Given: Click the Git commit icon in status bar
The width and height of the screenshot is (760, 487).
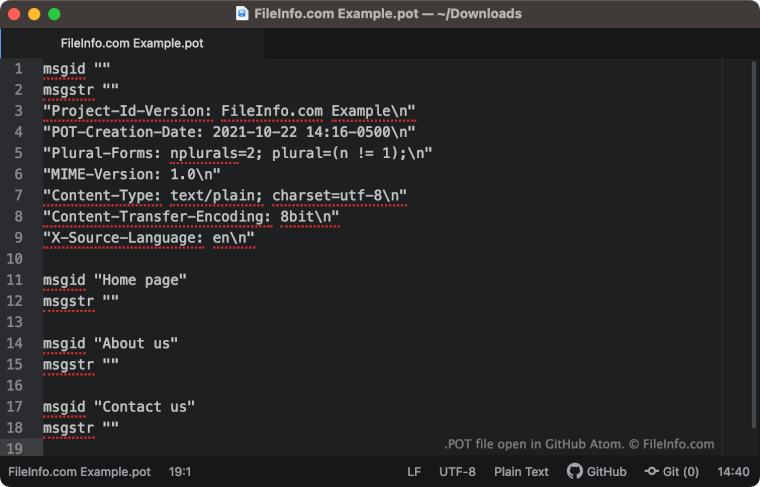Looking at the screenshot, I should point(652,471).
